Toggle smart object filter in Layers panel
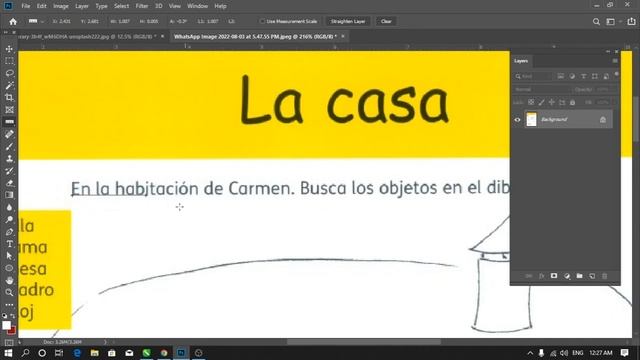Image resolution: width=640 pixels, height=360 pixels. tap(606, 76)
